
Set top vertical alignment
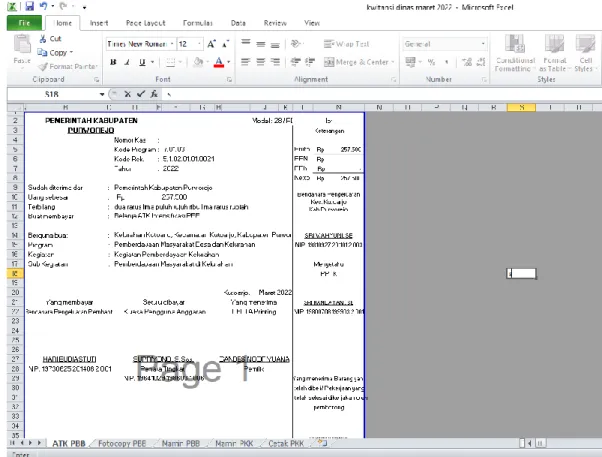[246, 44]
